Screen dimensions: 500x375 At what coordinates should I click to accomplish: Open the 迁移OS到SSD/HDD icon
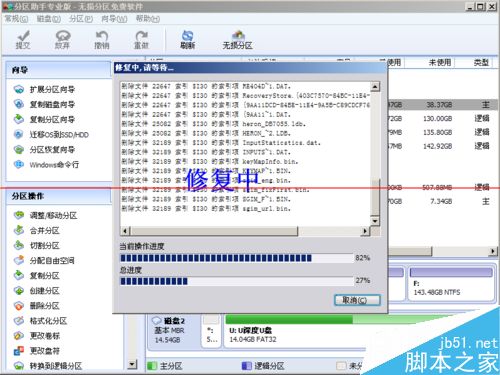coord(19,135)
